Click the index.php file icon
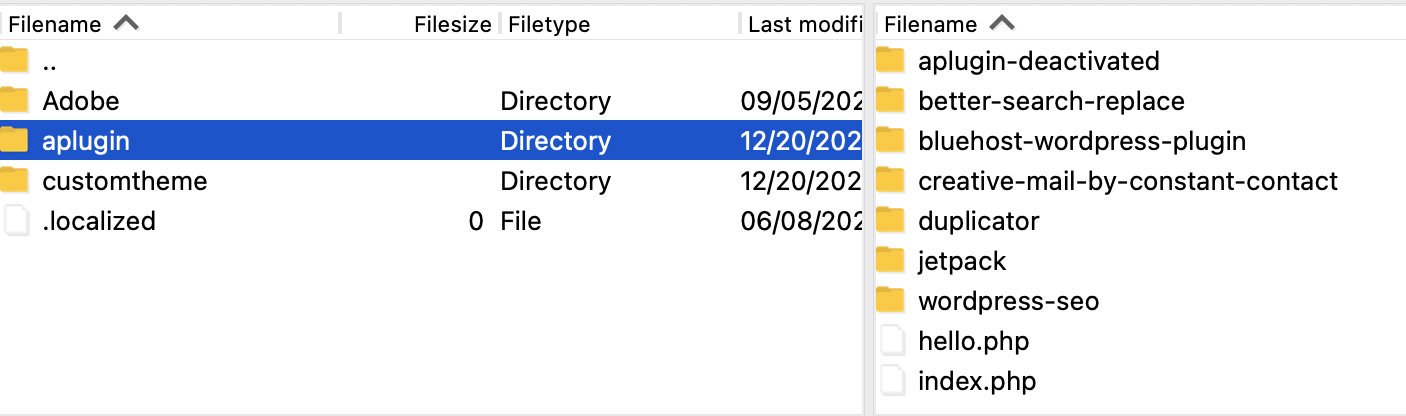1406x416 pixels. click(892, 381)
